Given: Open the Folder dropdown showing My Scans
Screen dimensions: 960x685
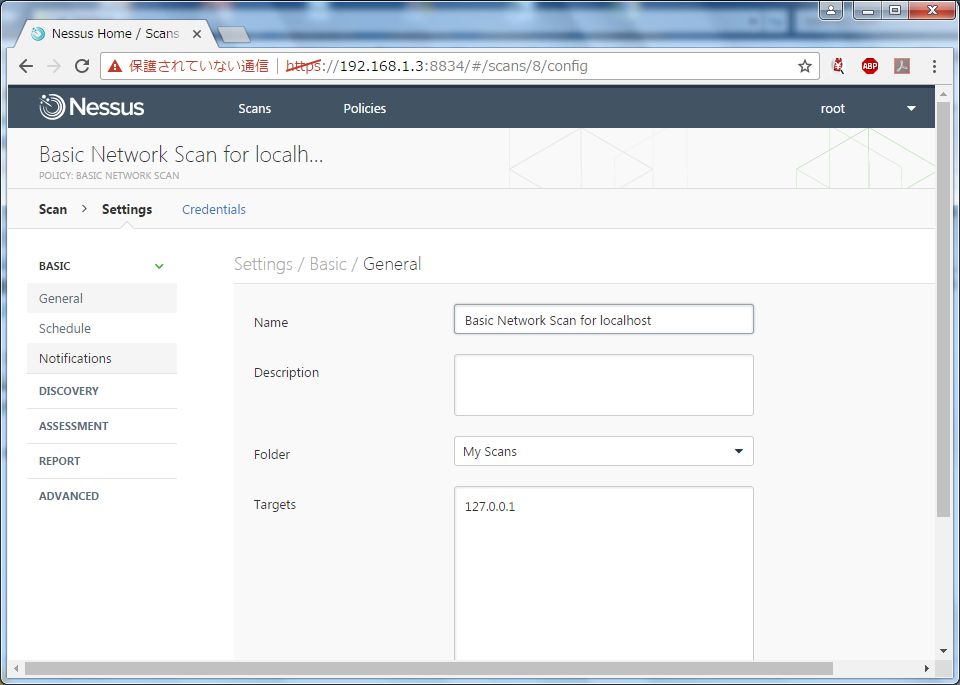Looking at the screenshot, I should [x=604, y=451].
